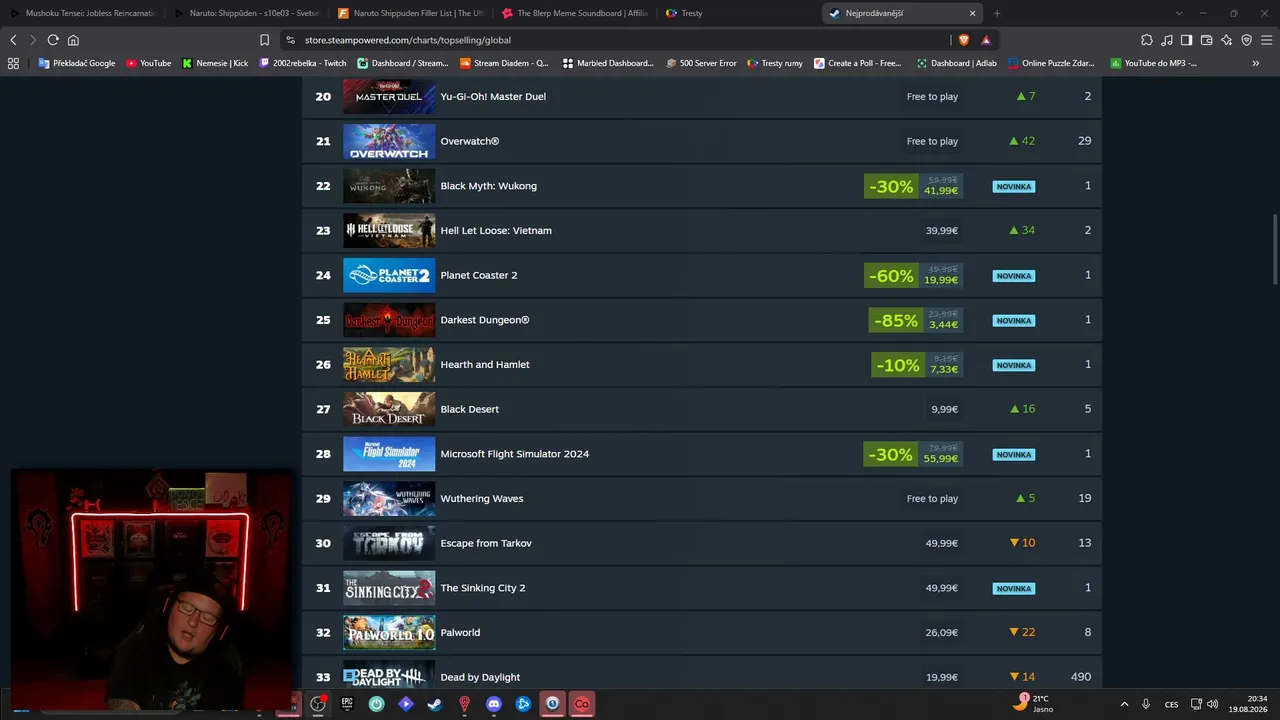Open the Discord taskbar icon
Screen dimensions: 1280x720
pyautogui.click(x=493, y=704)
